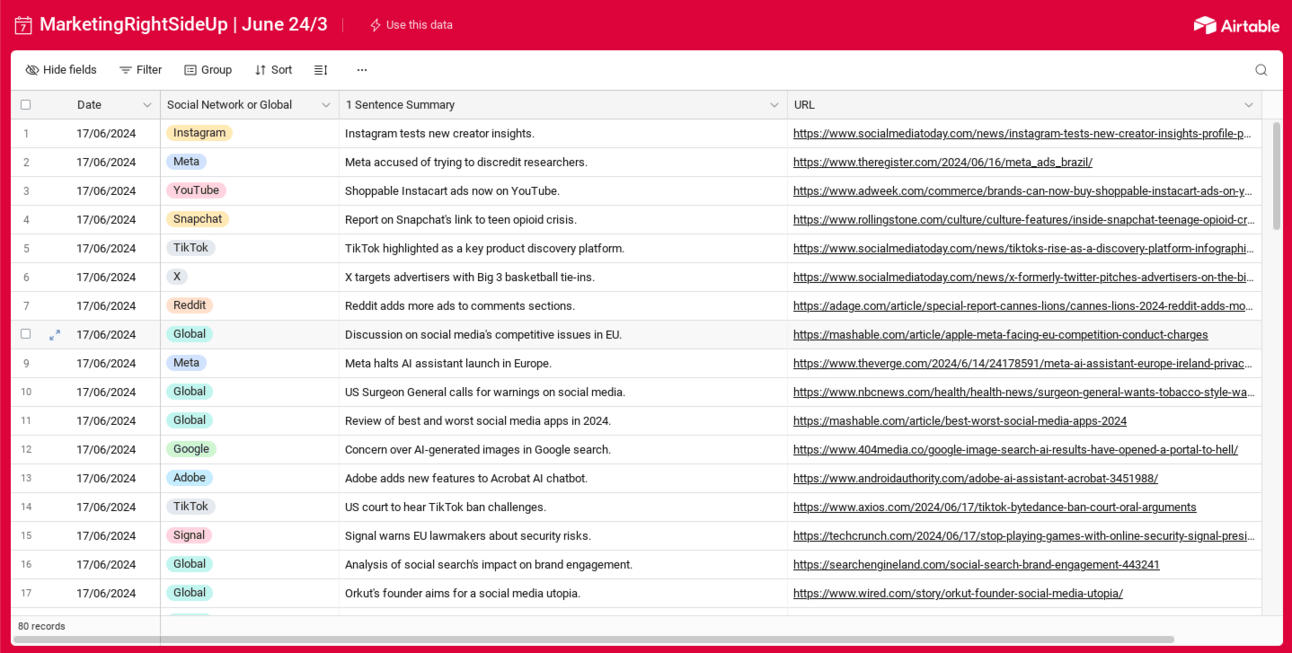The image size is (1292, 653).
Task: Open the Filter option
Action: pyautogui.click(x=140, y=70)
